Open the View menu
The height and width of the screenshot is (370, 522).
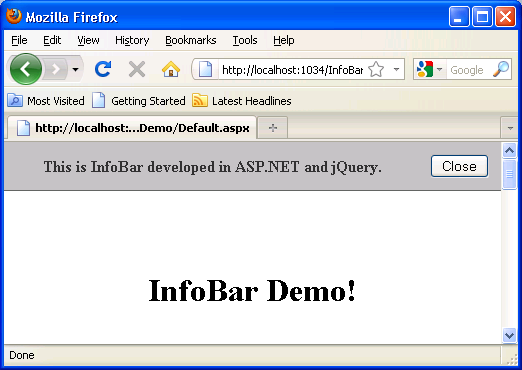(x=88, y=40)
